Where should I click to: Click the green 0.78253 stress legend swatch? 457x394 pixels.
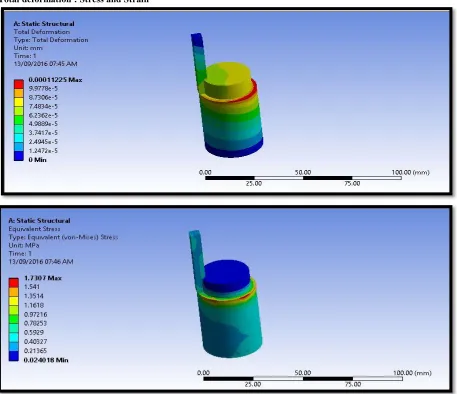click(x=14, y=319)
